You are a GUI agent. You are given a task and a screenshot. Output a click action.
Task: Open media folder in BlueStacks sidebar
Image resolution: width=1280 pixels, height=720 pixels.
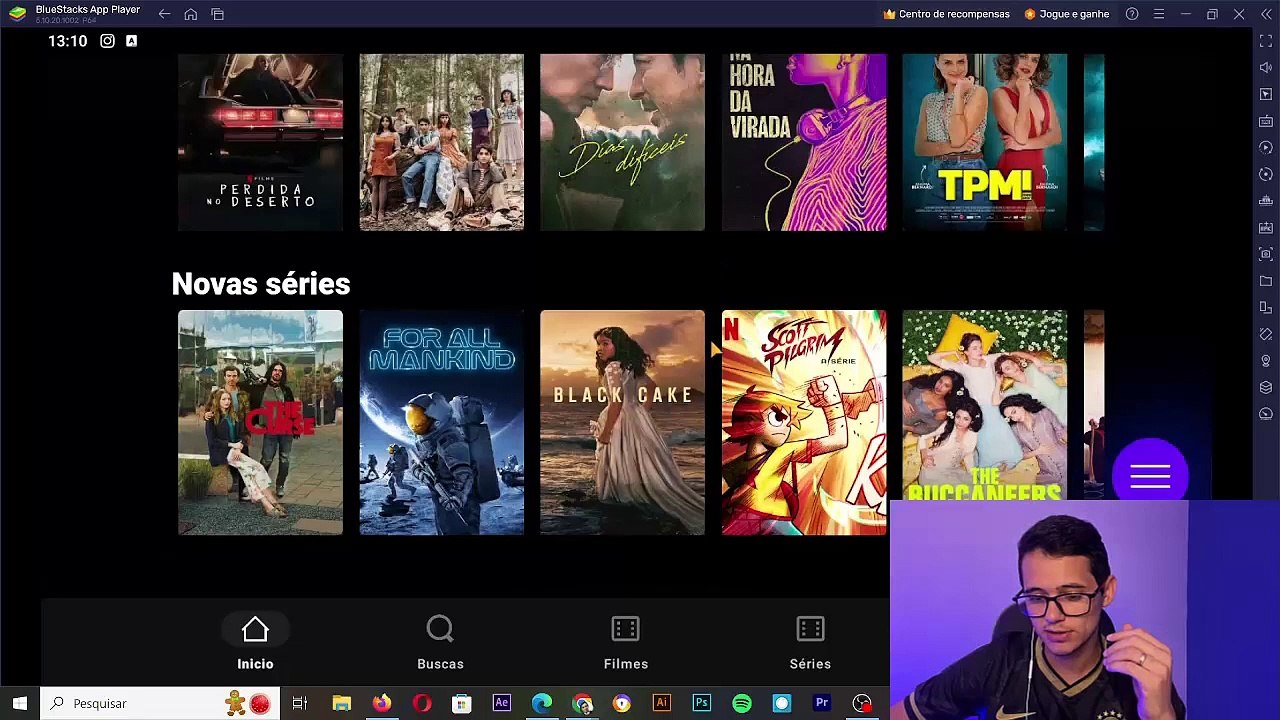tap(1266, 281)
